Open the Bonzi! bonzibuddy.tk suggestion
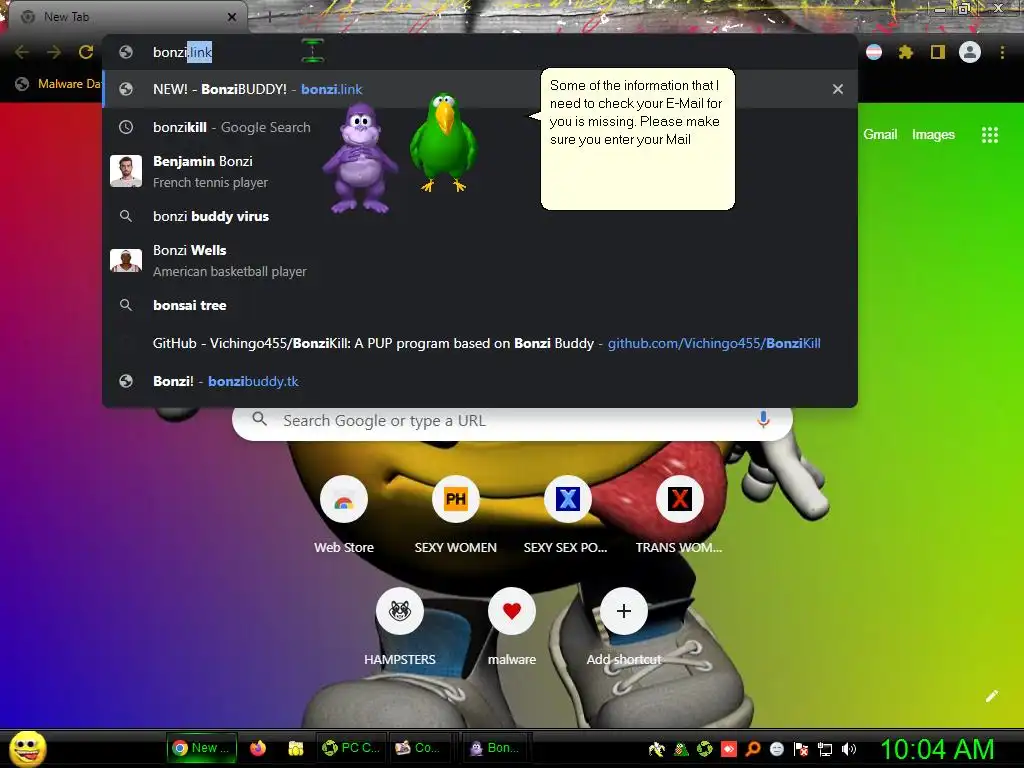The height and width of the screenshot is (768, 1024). 480,381
